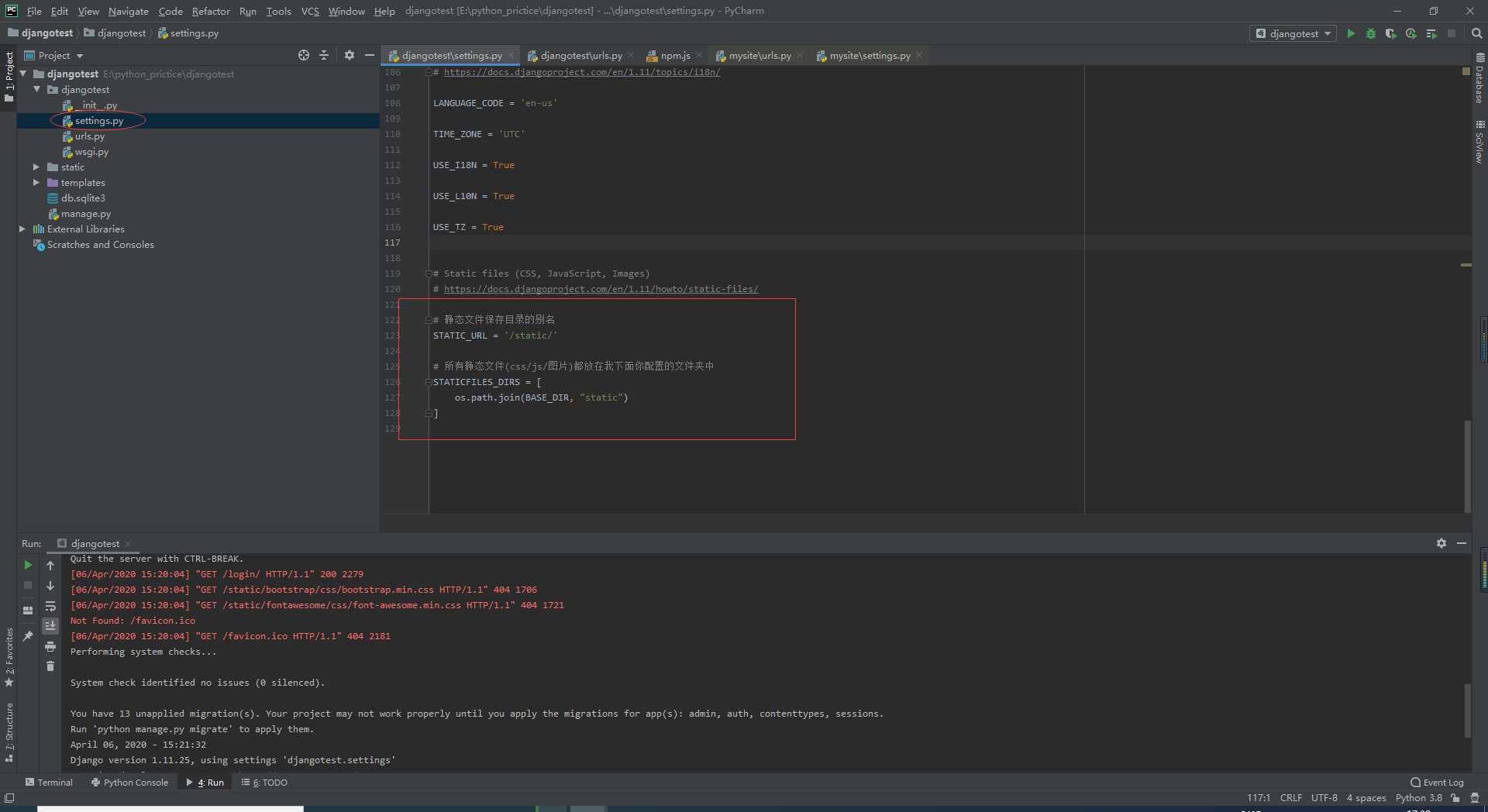Pin the Run tab
This screenshot has height=812, width=1488.
28,635
